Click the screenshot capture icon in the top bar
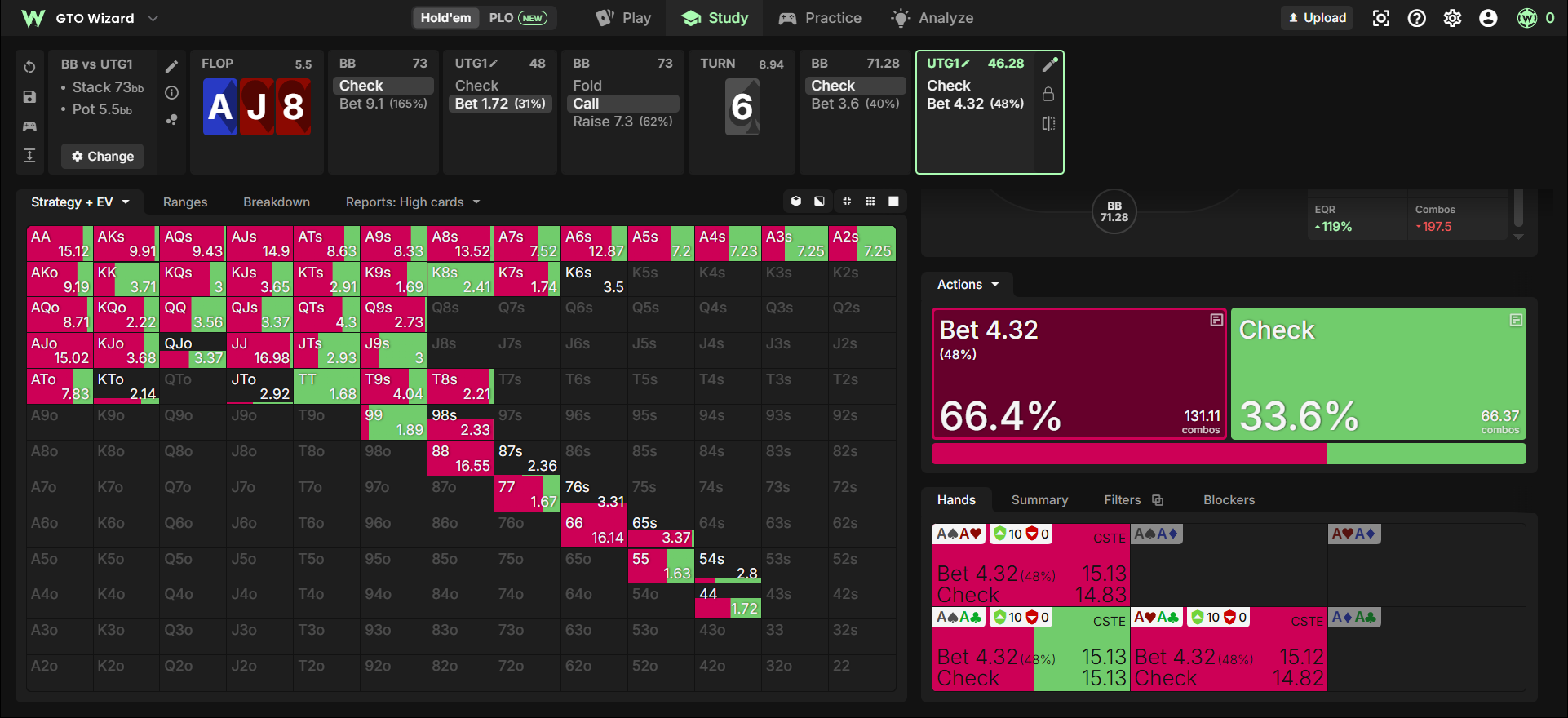Screen dimensions: 1568x718 coord(1381,18)
